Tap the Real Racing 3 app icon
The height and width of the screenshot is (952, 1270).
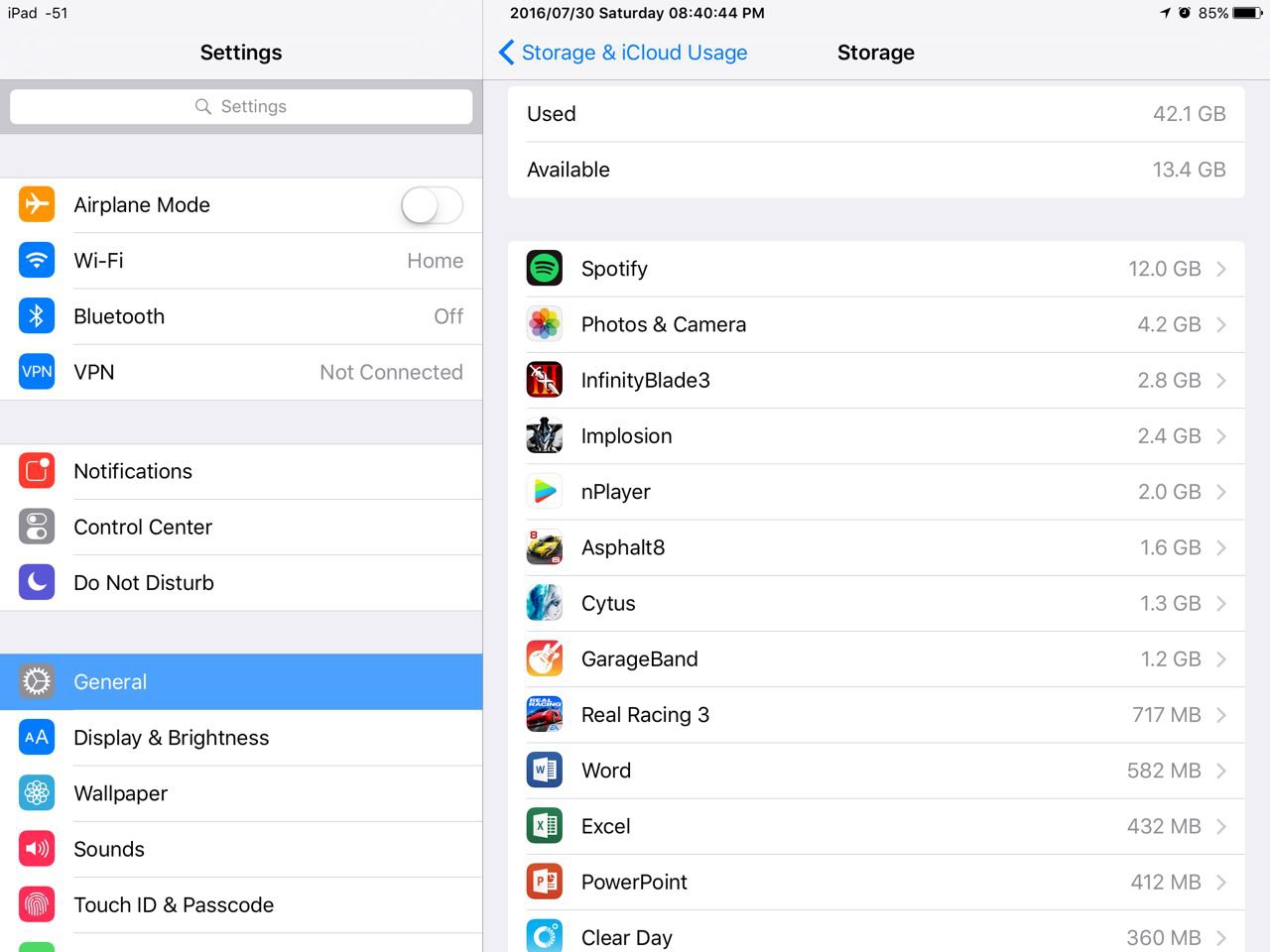(x=545, y=714)
